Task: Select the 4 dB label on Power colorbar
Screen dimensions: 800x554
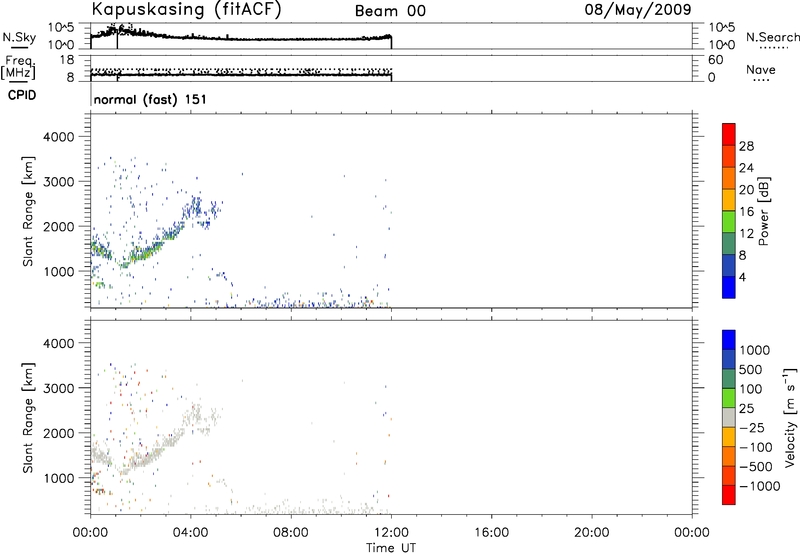Action: (x=742, y=277)
